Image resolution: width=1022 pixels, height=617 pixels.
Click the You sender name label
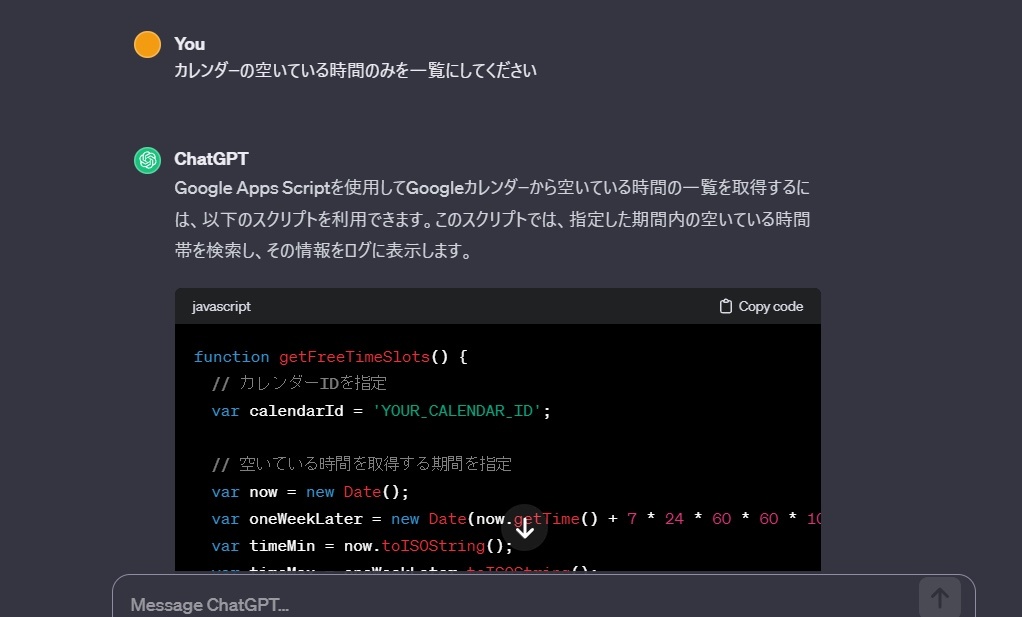coord(189,43)
